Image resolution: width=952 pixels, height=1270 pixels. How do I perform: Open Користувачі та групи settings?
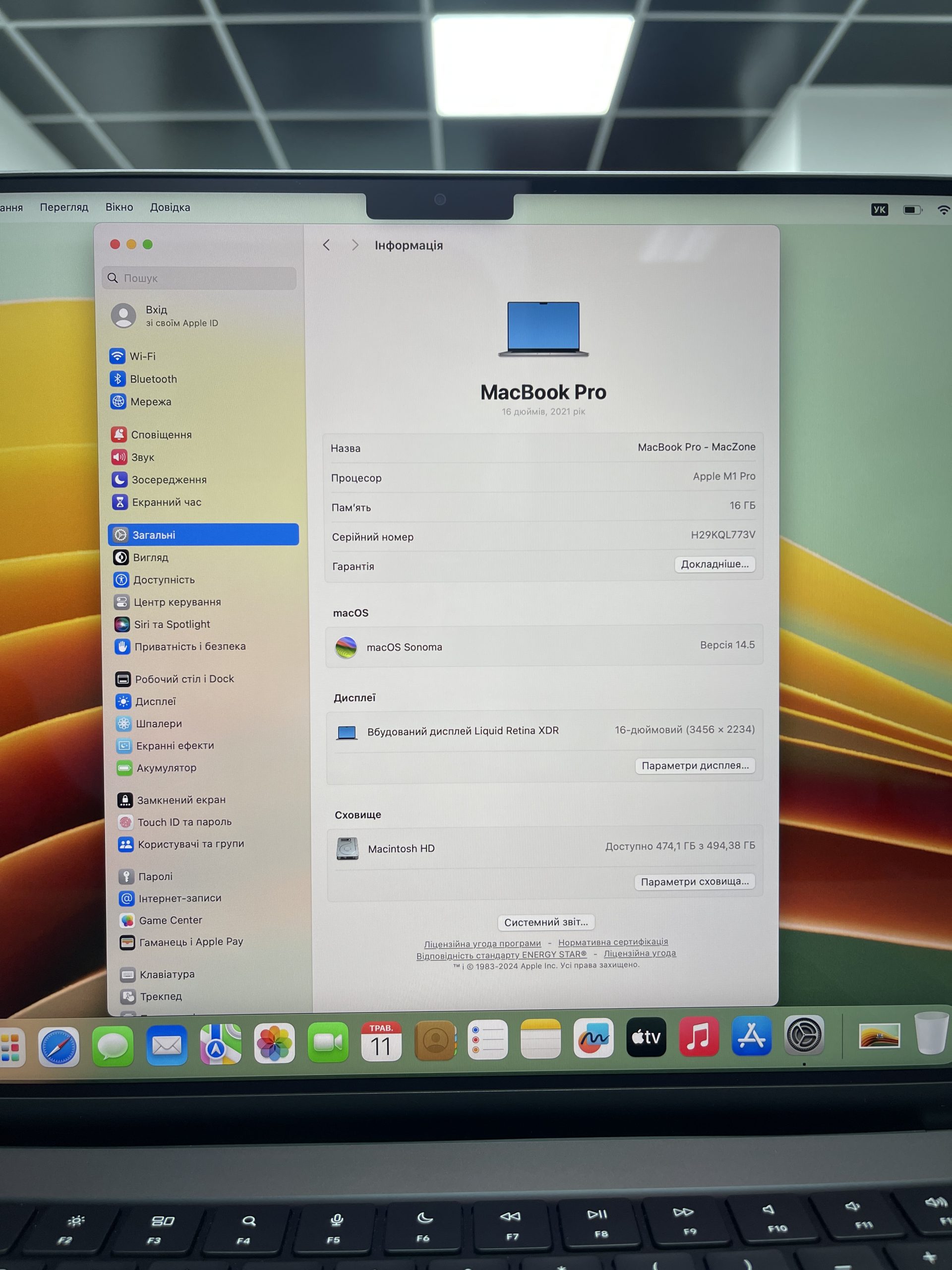(x=181, y=844)
